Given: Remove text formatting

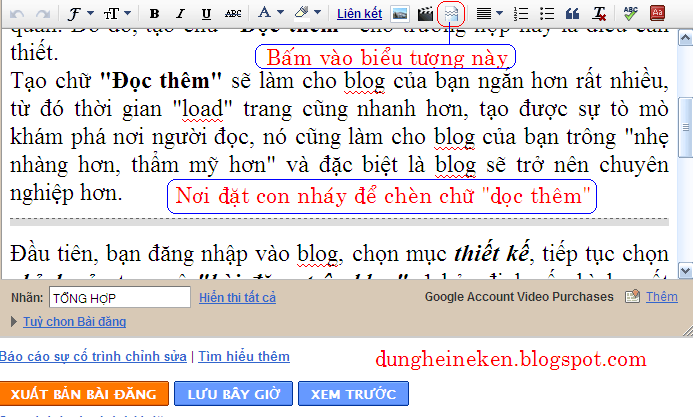Looking at the screenshot, I should (599, 14).
